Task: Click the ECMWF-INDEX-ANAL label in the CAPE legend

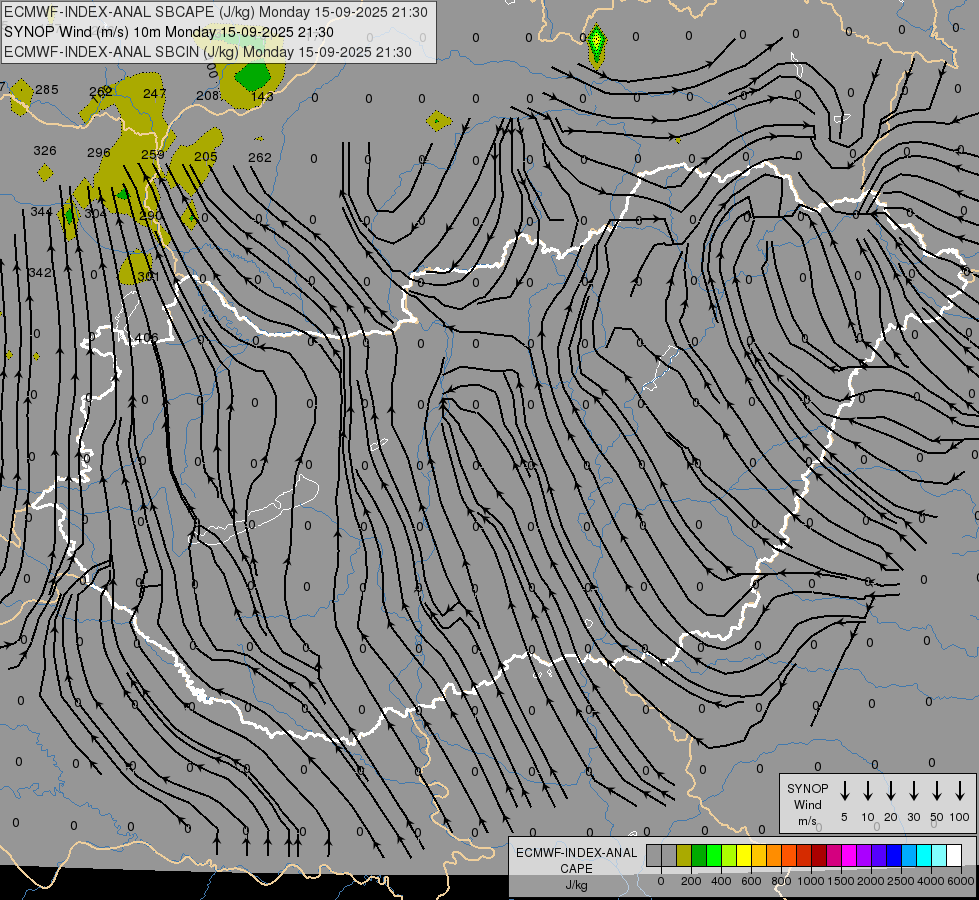Action: click(577, 853)
